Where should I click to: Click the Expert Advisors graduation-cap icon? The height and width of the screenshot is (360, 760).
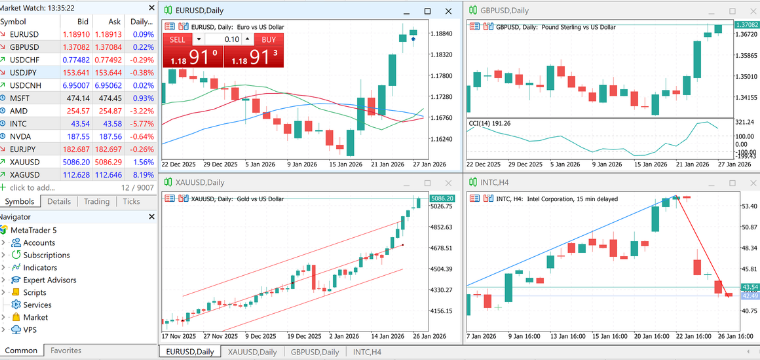coord(16,280)
